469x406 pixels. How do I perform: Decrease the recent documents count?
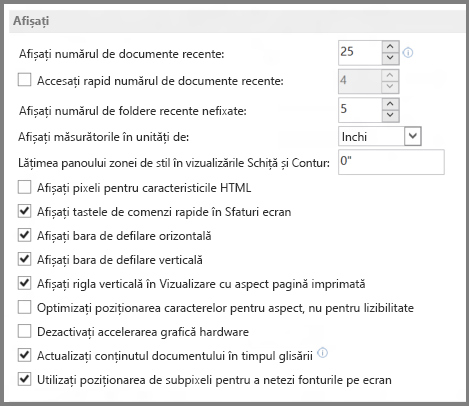tap(390, 58)
